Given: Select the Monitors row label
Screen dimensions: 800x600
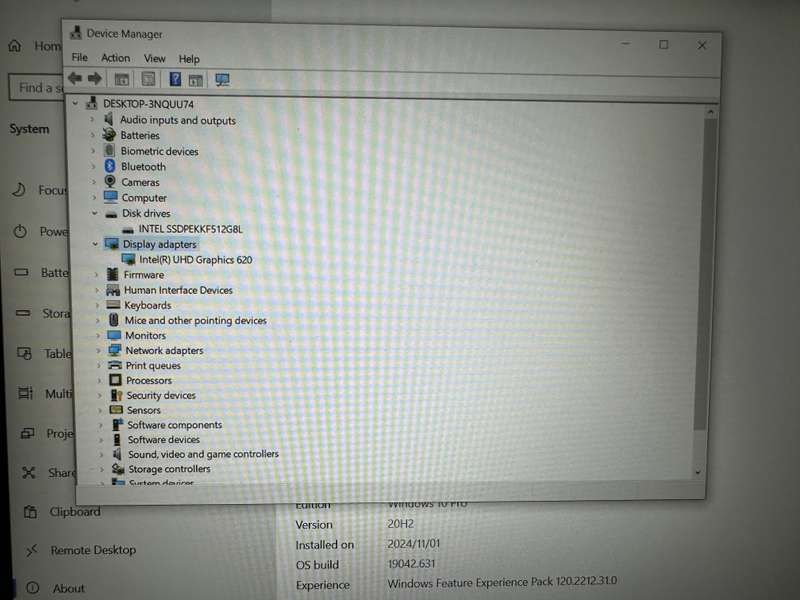Looking at the screenshot, I should (145, 335).
